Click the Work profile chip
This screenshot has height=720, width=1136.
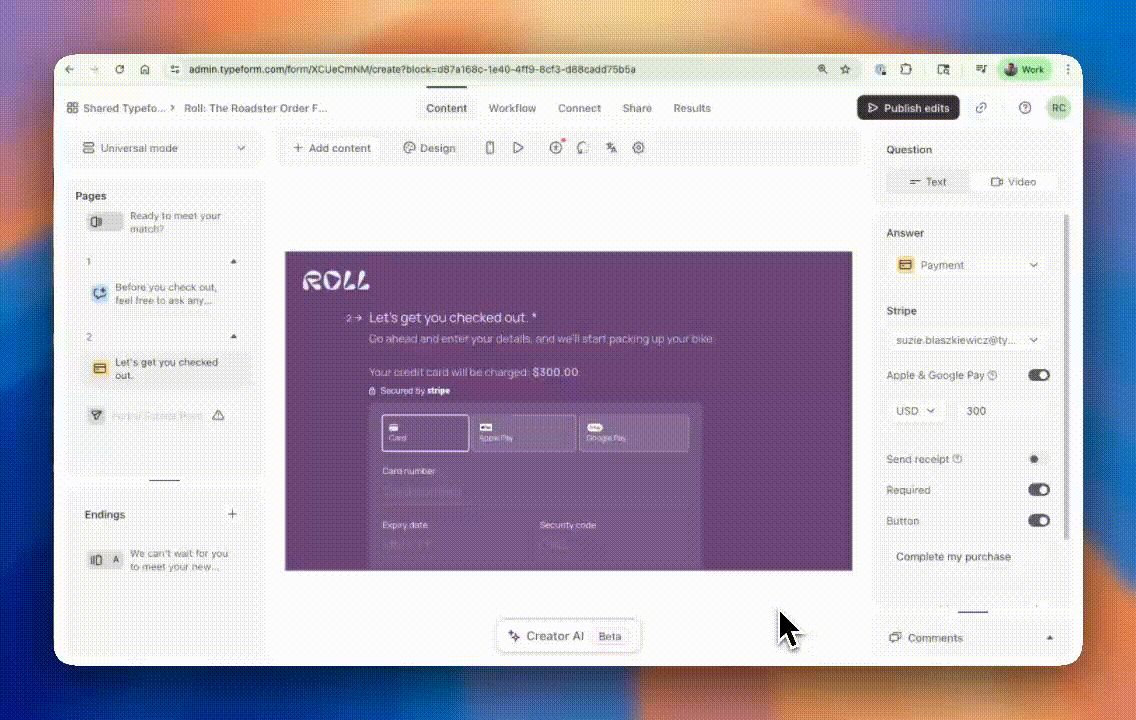click(x=1024, y=70)
